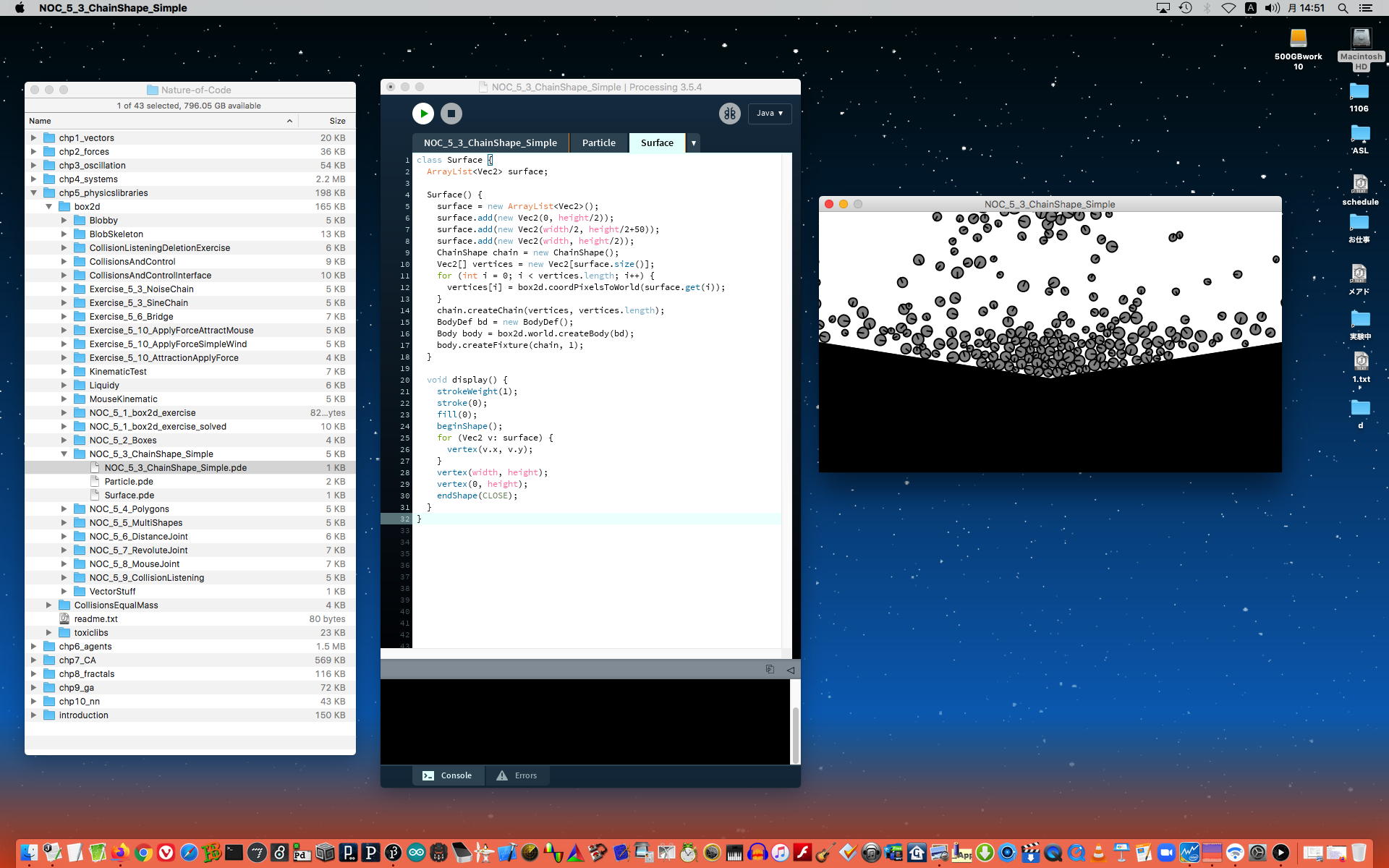Select the Surface.pde file
The height and width of the screenshot is (868, 1389).
coord(129,495)
